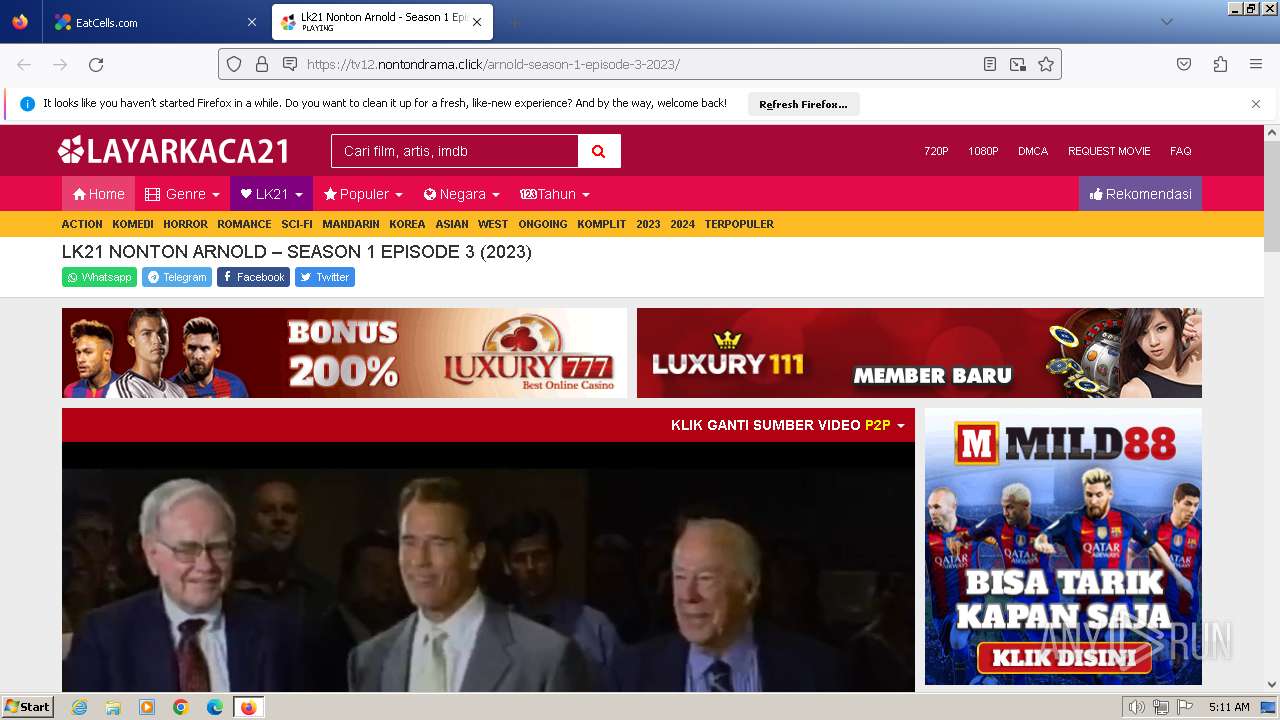Select the ACTION category
Viewport: 1280px width, 720px height.
pyautogui.click(x=82, y=224)
